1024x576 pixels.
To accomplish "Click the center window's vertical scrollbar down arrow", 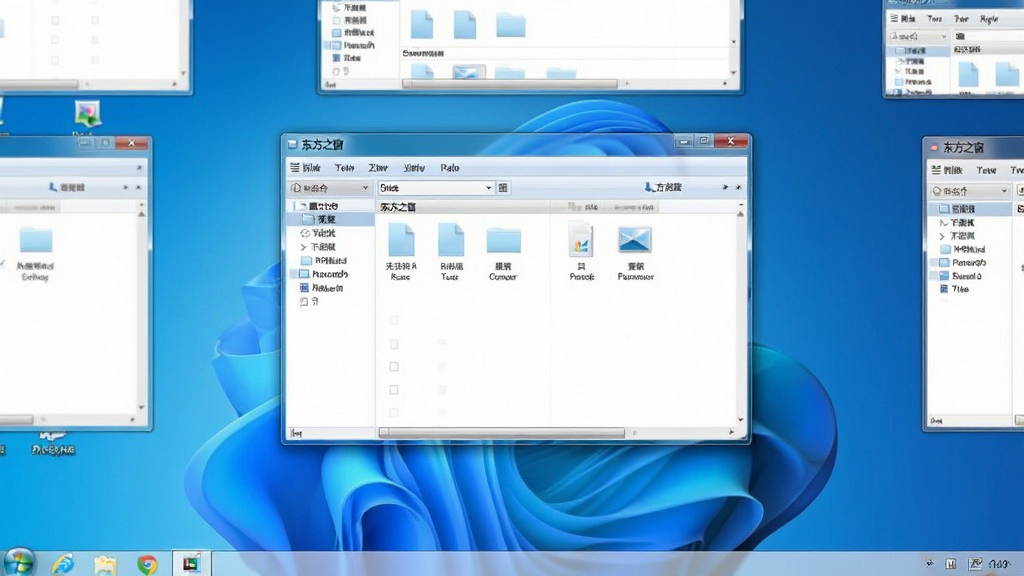I will click(x=741, y=420).
